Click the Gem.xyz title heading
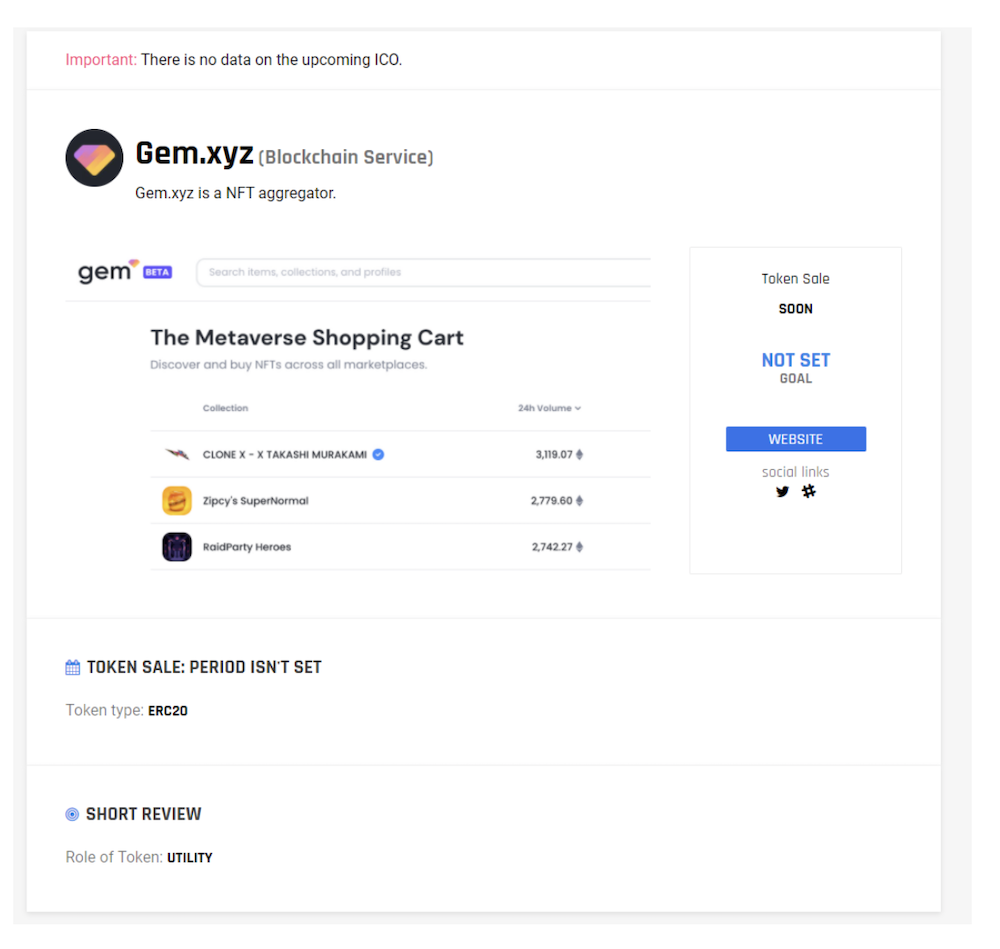1000x949 pixels. coord(195,154)
